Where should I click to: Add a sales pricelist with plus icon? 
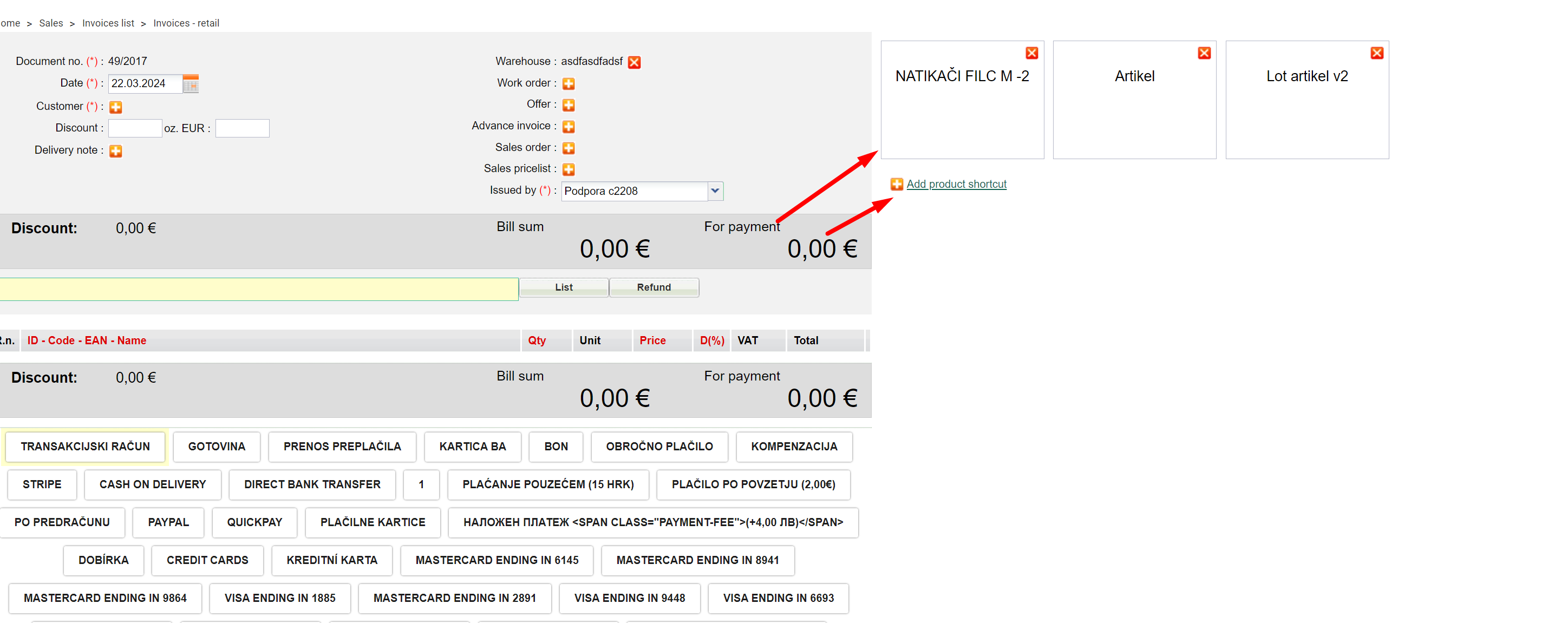[x=568, y=169]
